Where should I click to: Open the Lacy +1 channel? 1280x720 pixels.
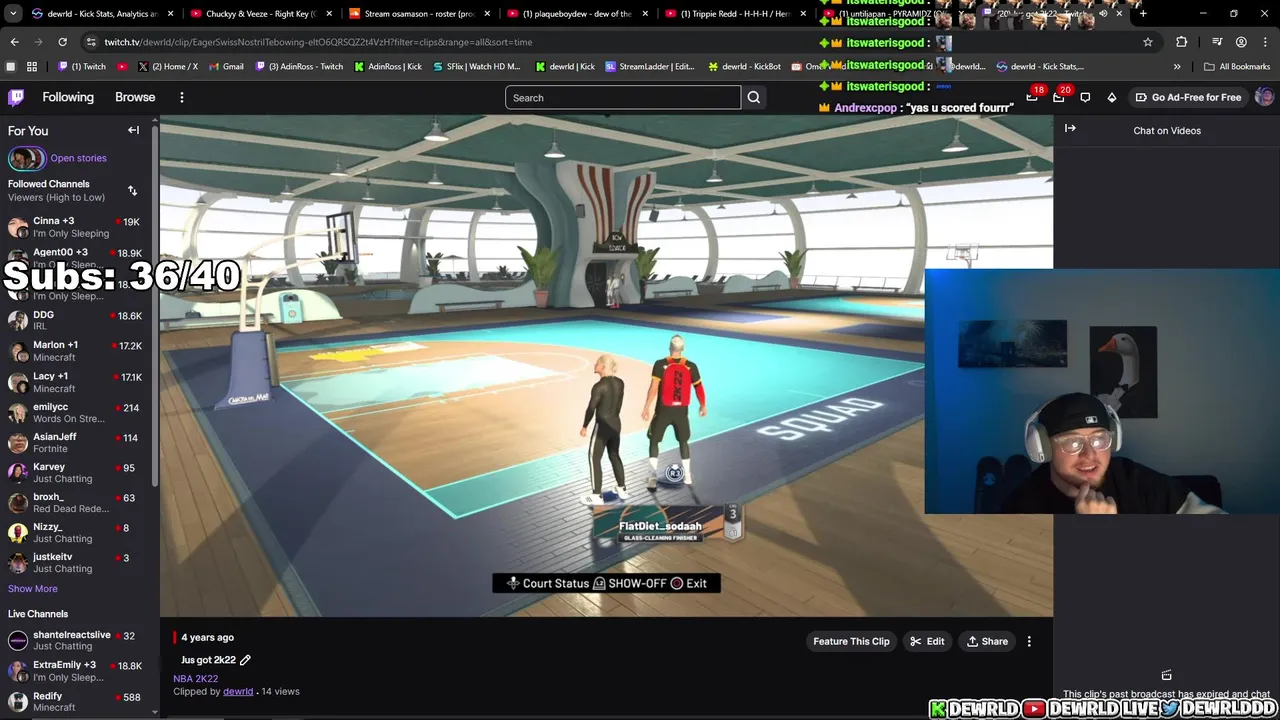pos(78,382)
